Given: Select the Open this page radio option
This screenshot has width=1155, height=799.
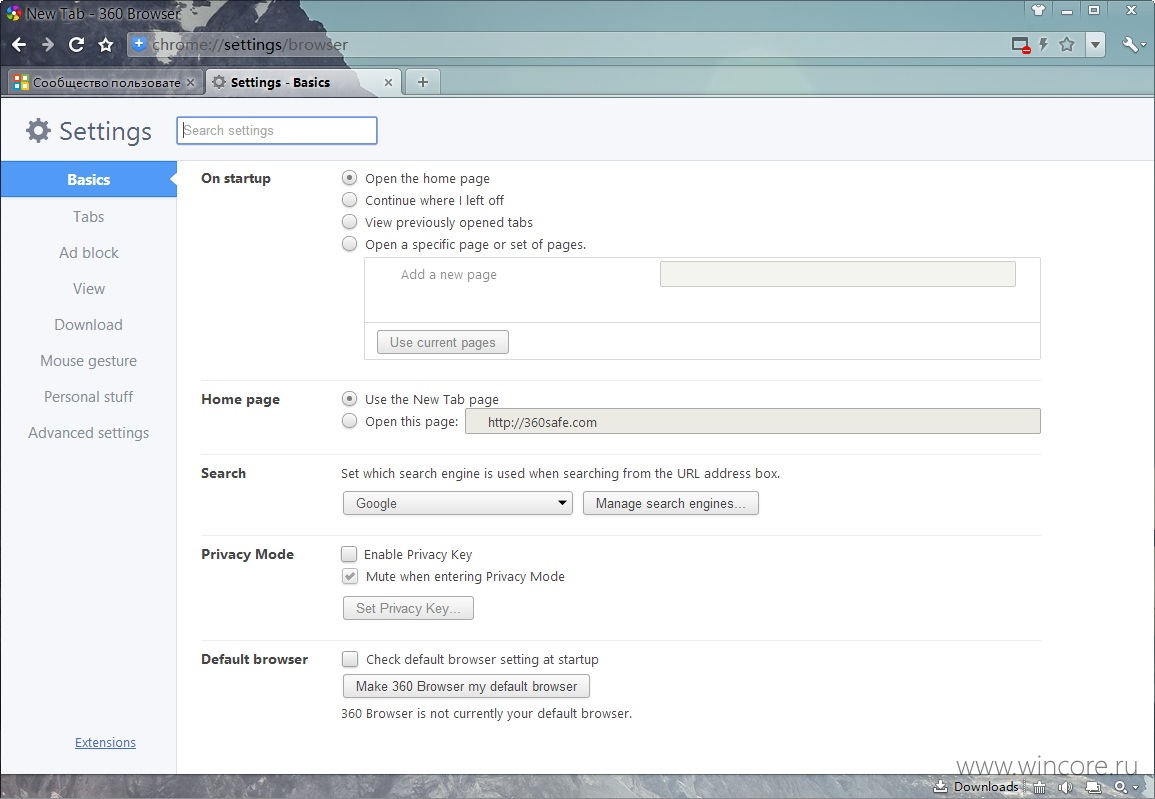Looking at the screenshot, I should click(350, 421).
